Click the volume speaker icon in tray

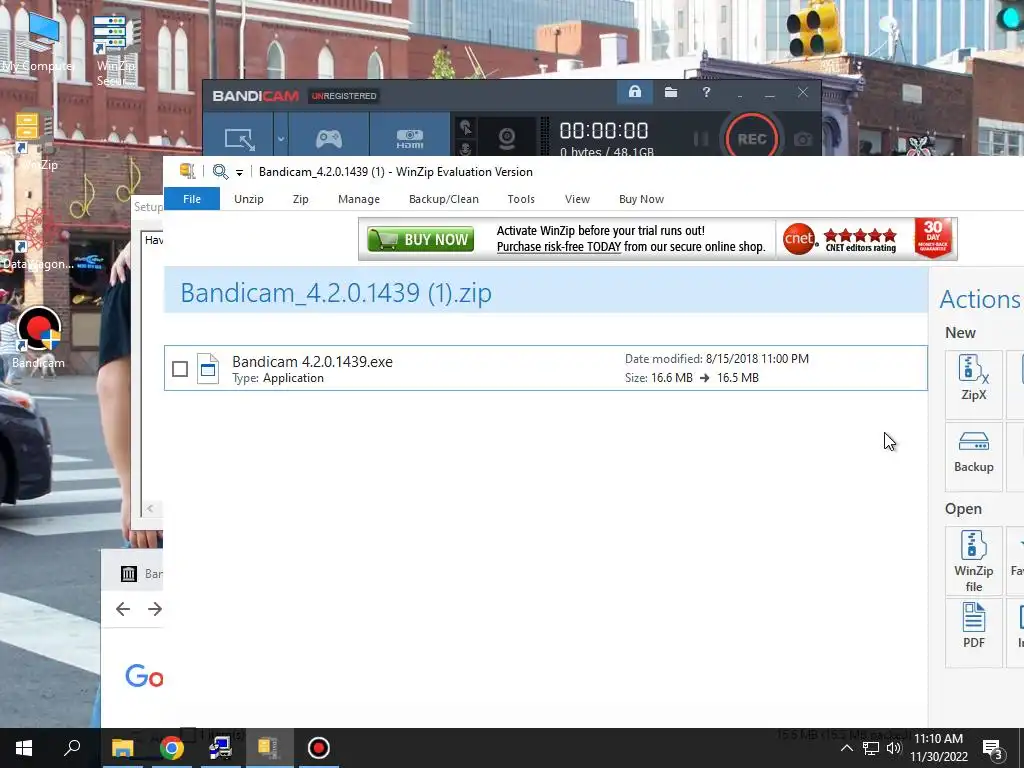[x=894, y=748]
